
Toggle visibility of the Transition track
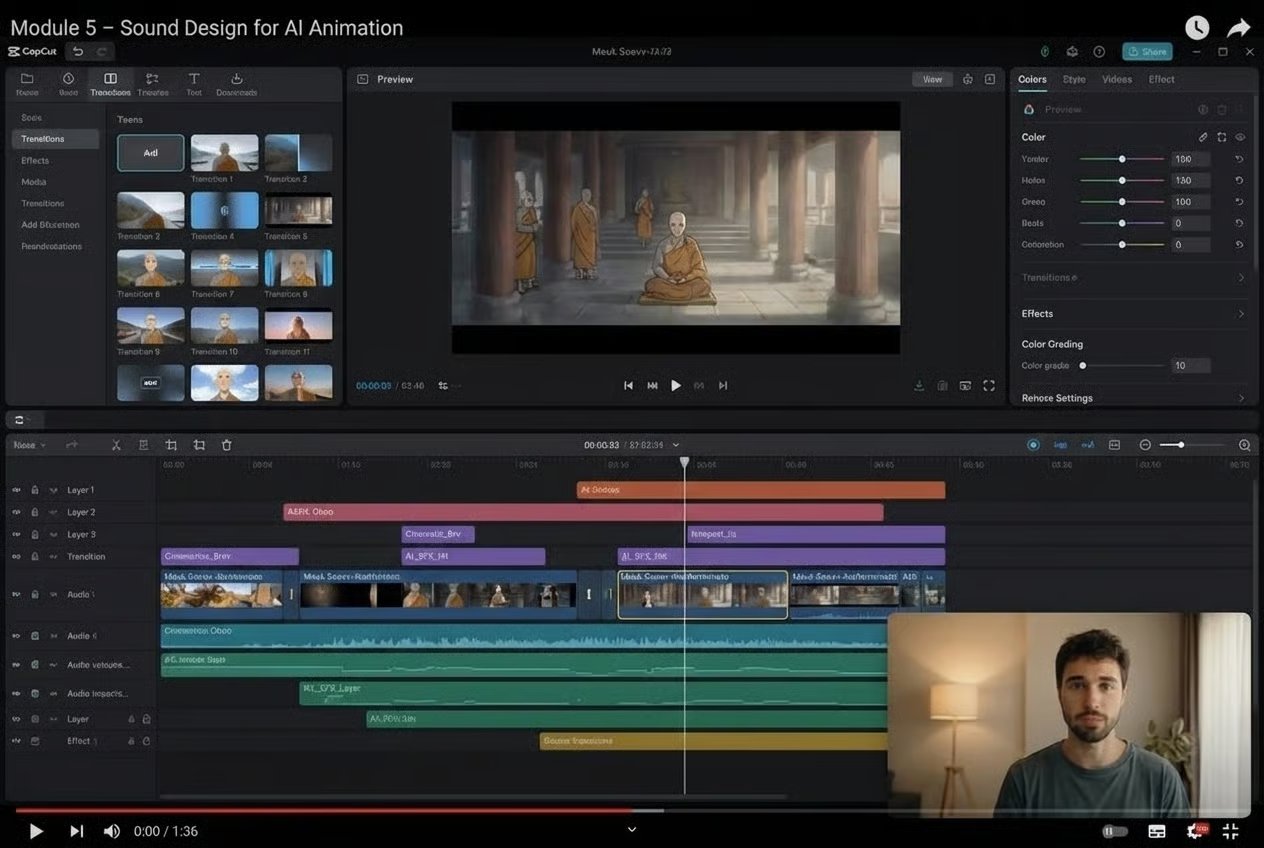15,556
